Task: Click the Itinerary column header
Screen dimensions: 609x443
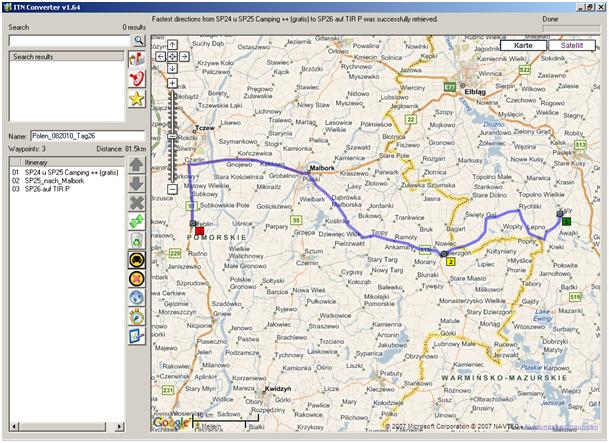Action: point(72,162)
